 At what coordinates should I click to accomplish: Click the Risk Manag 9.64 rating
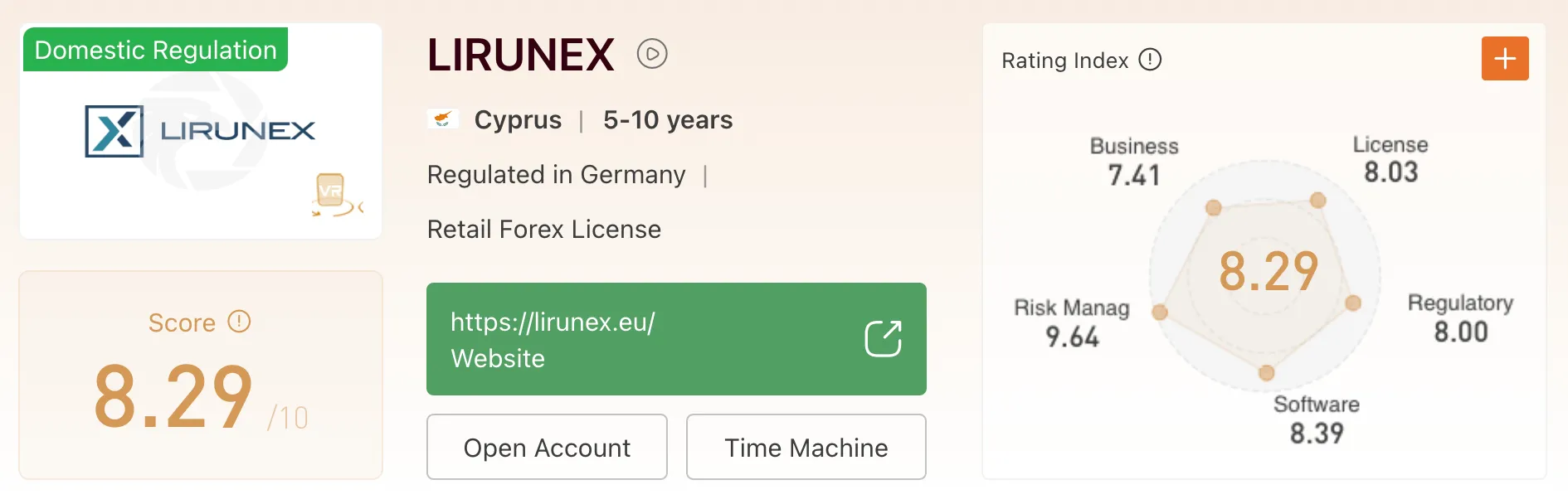(x=1072, y=323)
